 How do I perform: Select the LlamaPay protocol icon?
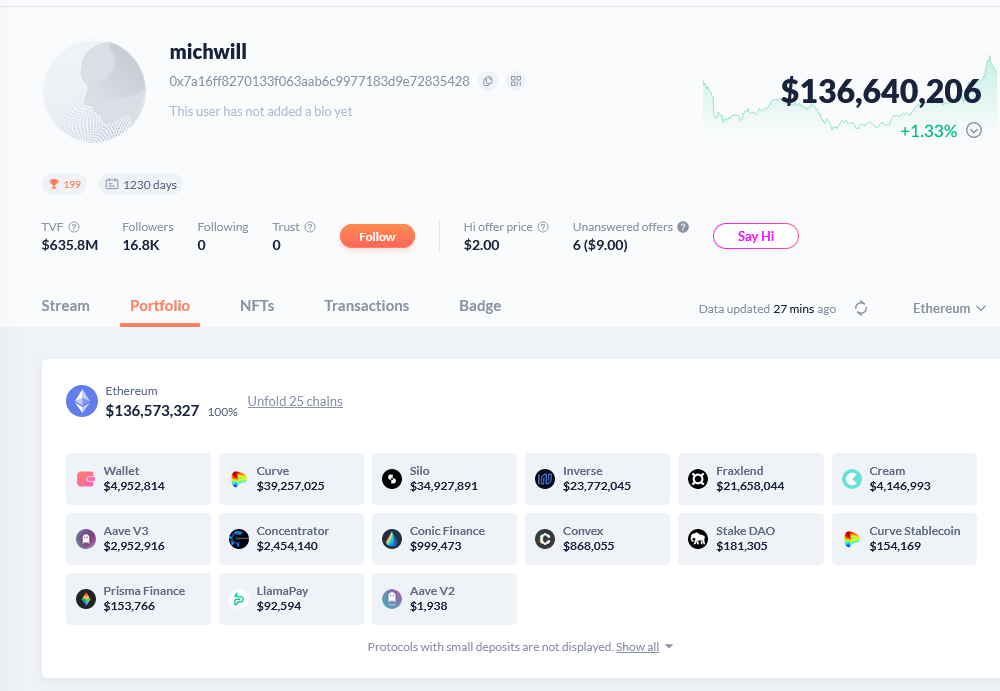click(238, 599)
